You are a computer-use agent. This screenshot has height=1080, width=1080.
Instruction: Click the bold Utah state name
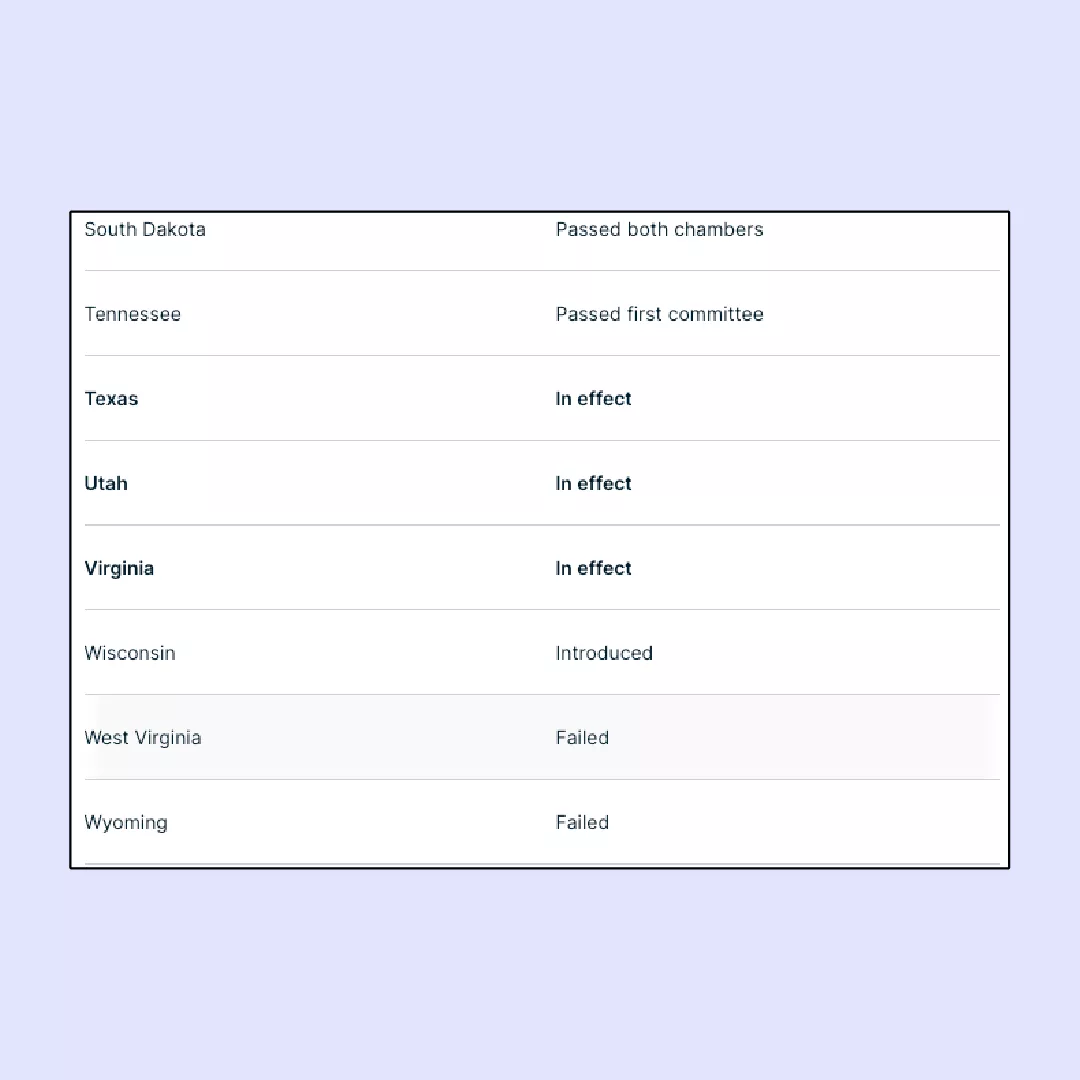[x=106, y=483]
